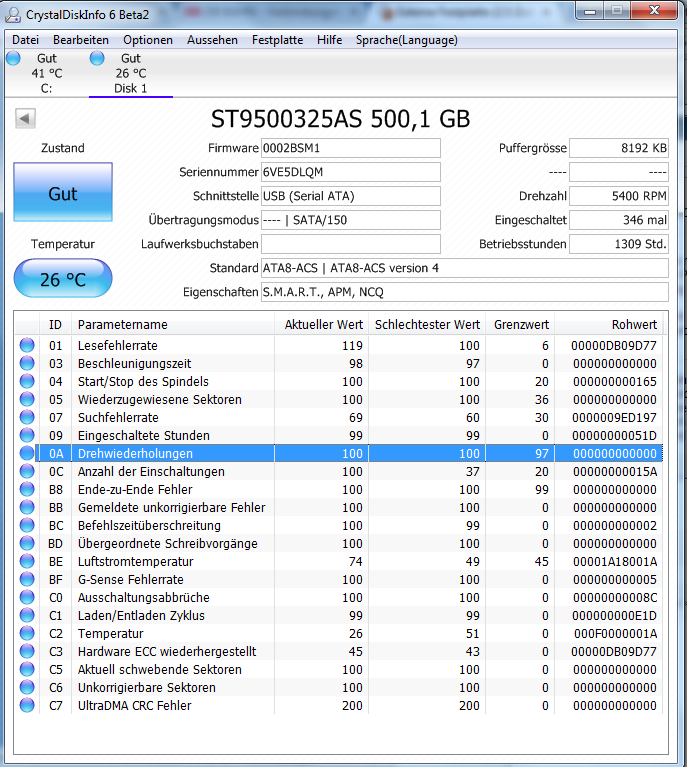
Task: Click raw value 00001A18001A
Action: (x=615, y=562)
